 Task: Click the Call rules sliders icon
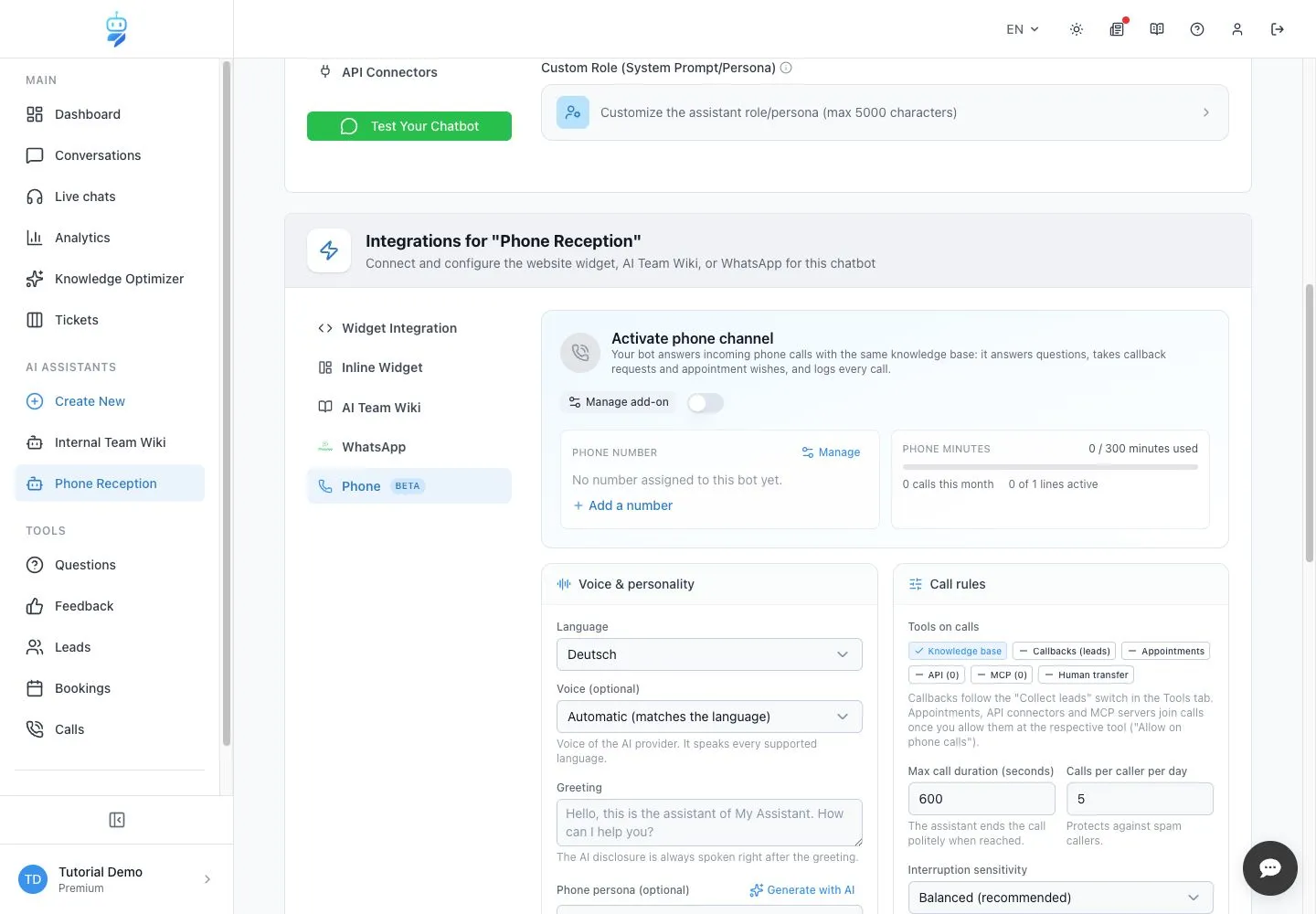point(915,584)
